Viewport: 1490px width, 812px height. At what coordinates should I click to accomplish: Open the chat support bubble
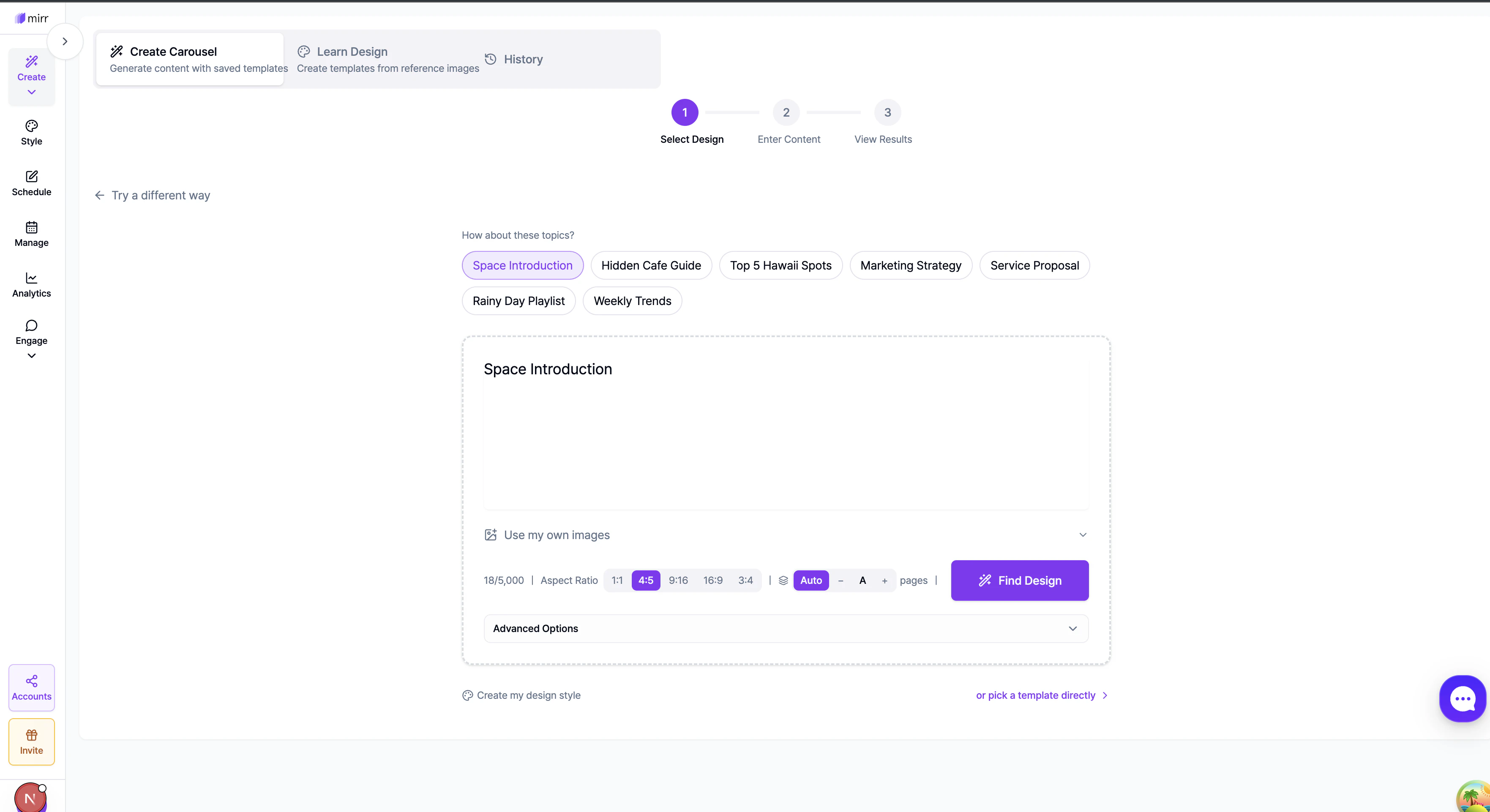pos(1462,699)
